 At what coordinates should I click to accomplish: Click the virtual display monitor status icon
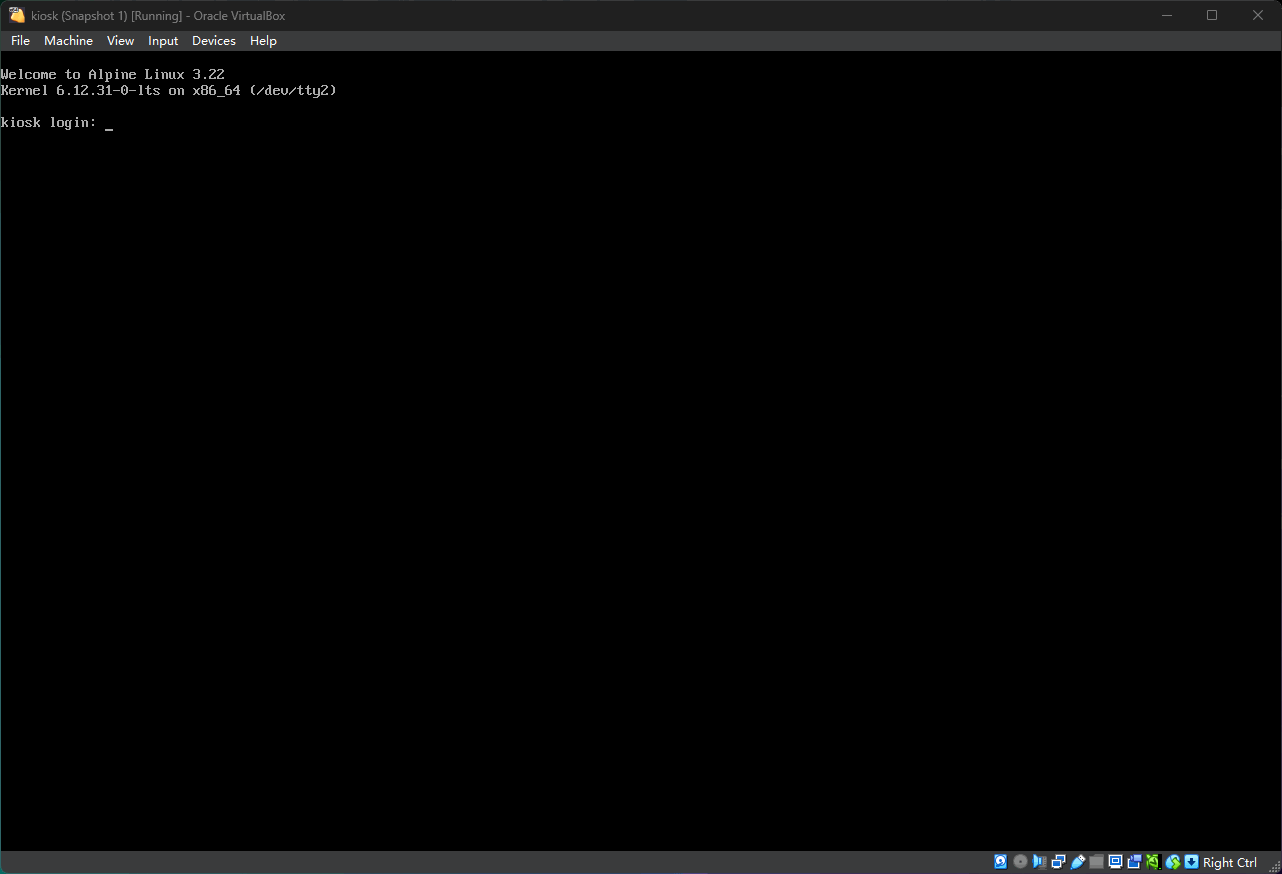[x=1115, y=862]
